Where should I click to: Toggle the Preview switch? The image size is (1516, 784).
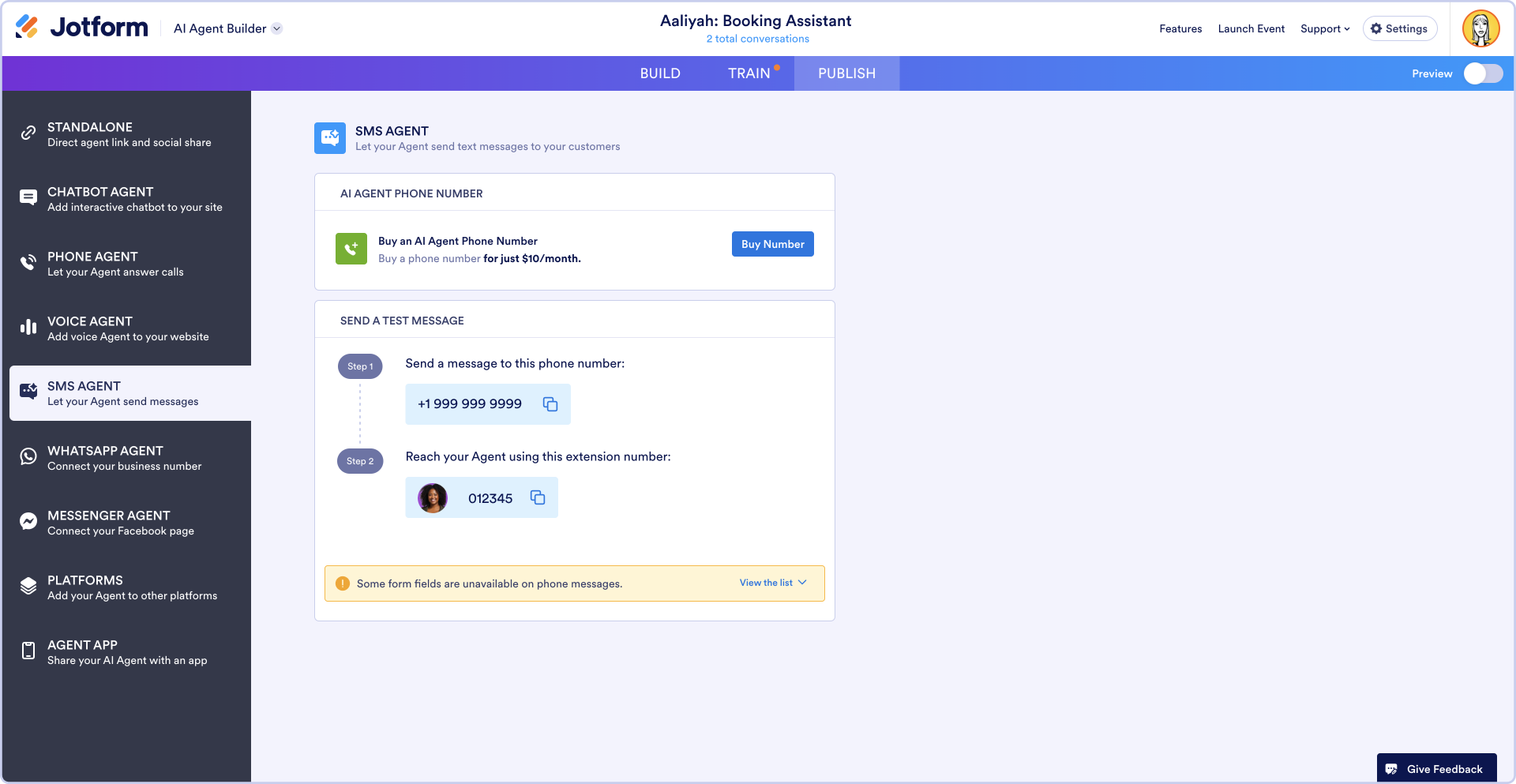1483,73
